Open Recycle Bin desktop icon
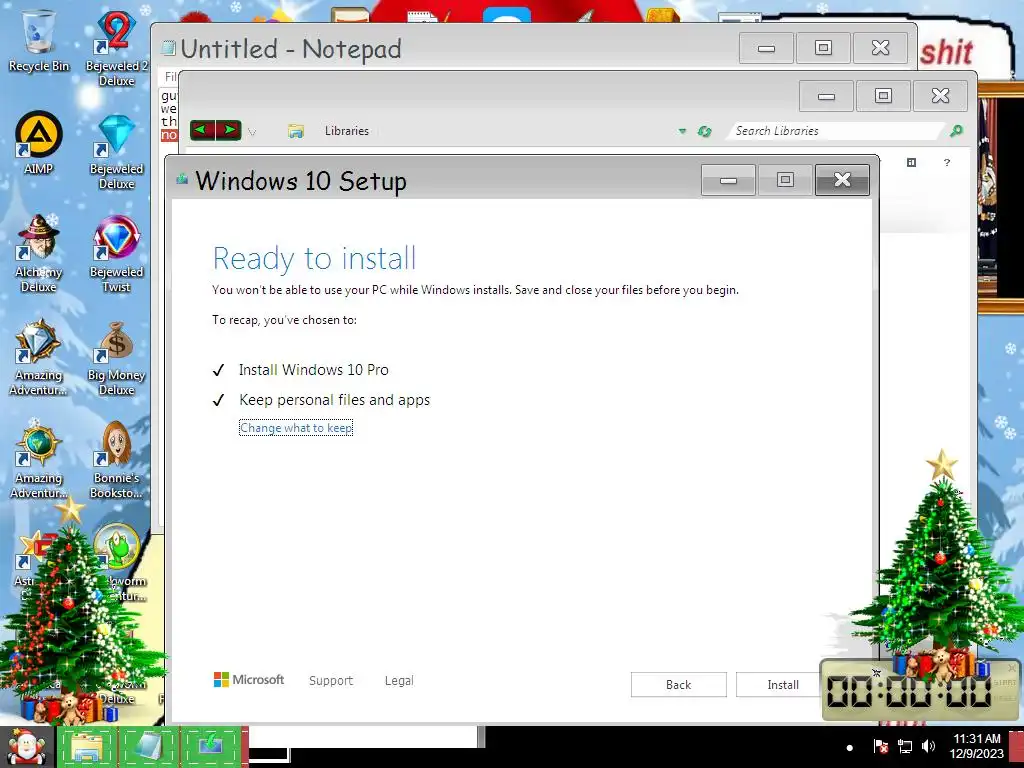This screenshot has height=768, width=1024. [39, 40]
